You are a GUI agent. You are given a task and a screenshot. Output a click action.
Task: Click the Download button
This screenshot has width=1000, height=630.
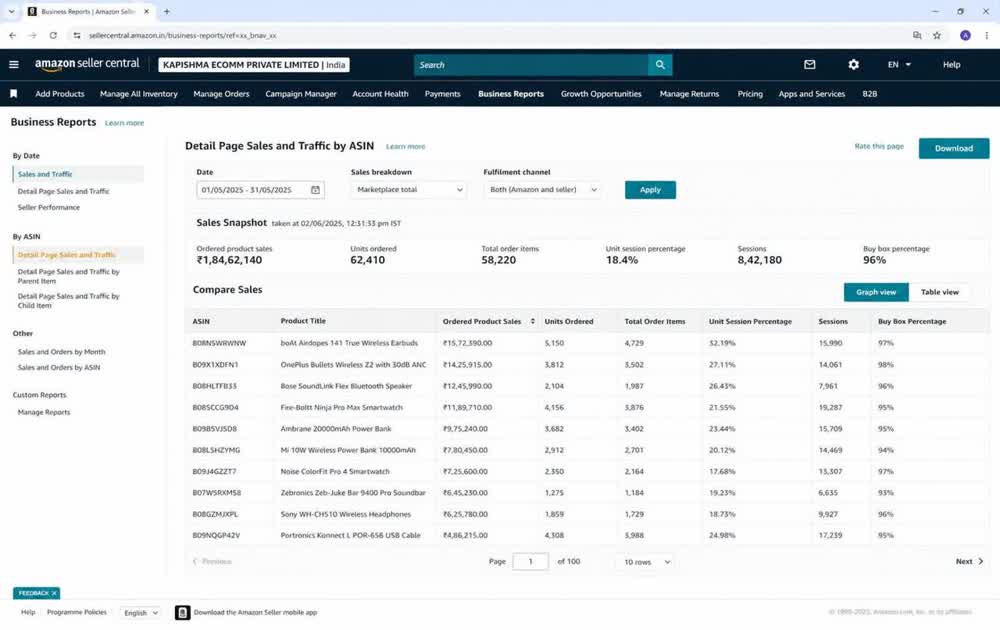953,148
